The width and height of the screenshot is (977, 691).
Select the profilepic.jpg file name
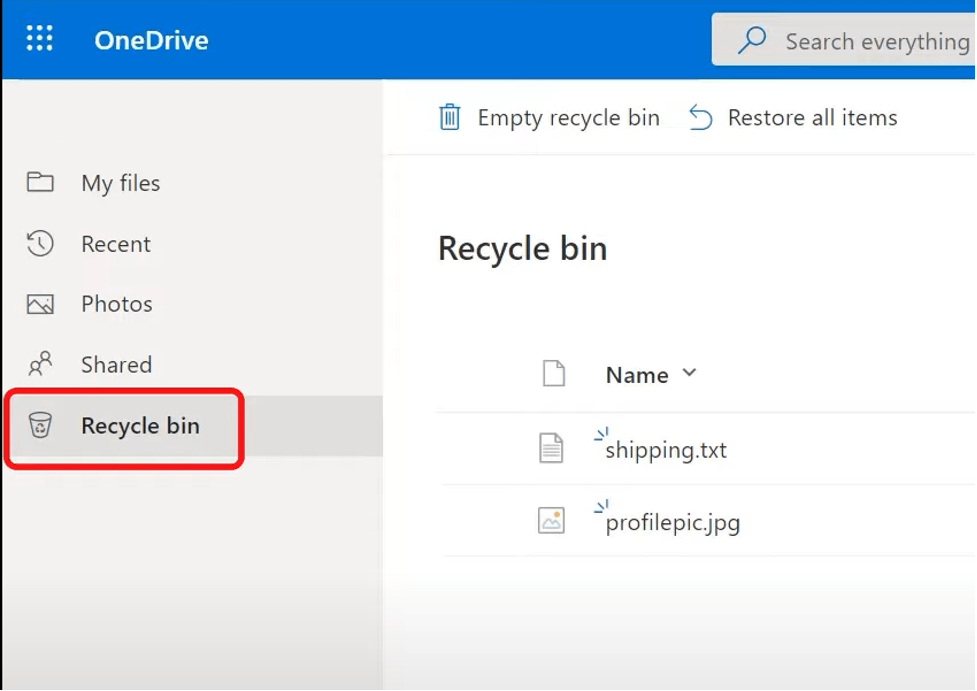point(672,522)
